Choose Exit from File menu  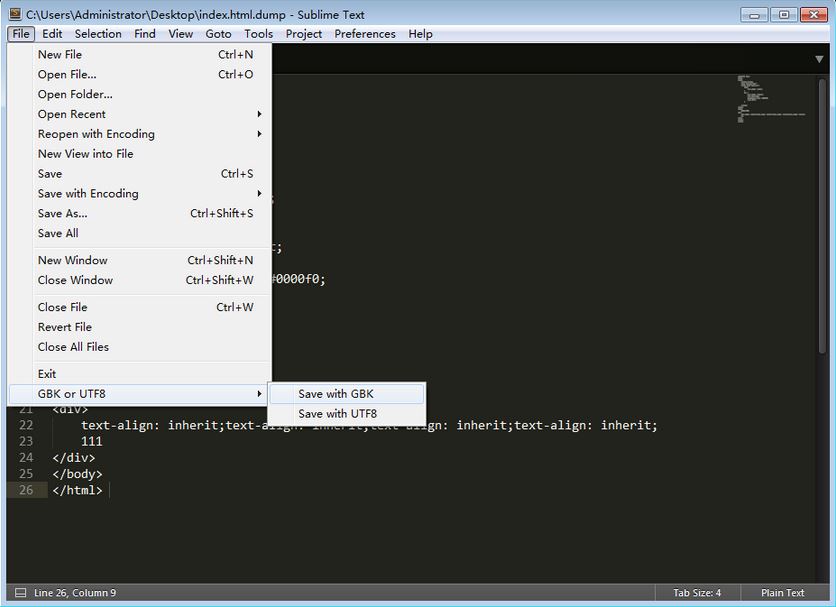click(x=140, y=374)
